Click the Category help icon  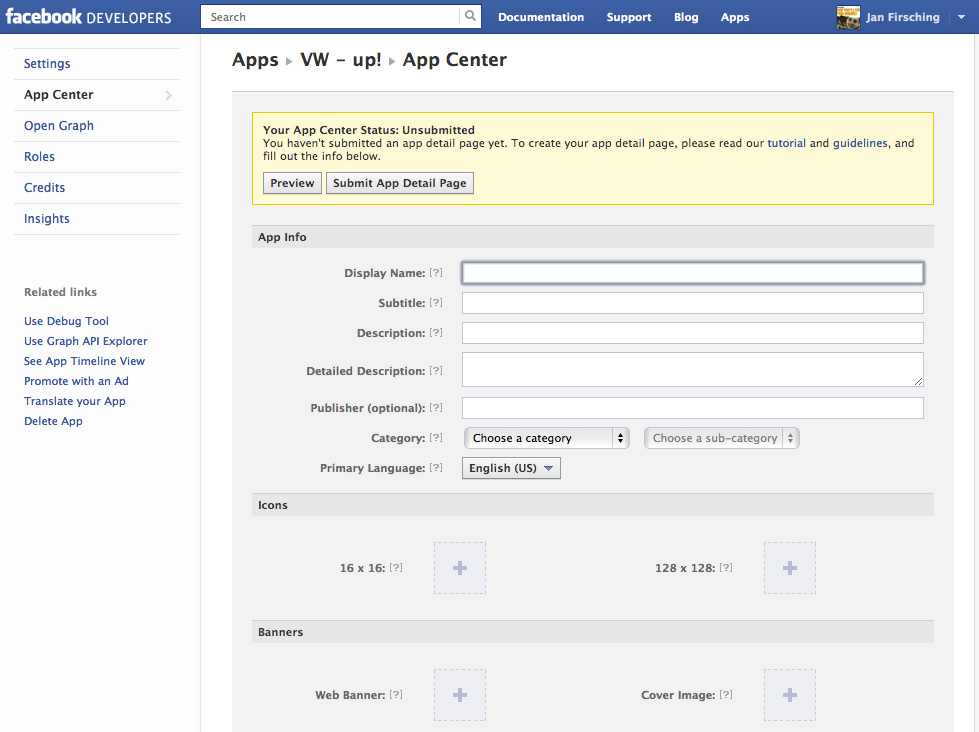point(436,438)
